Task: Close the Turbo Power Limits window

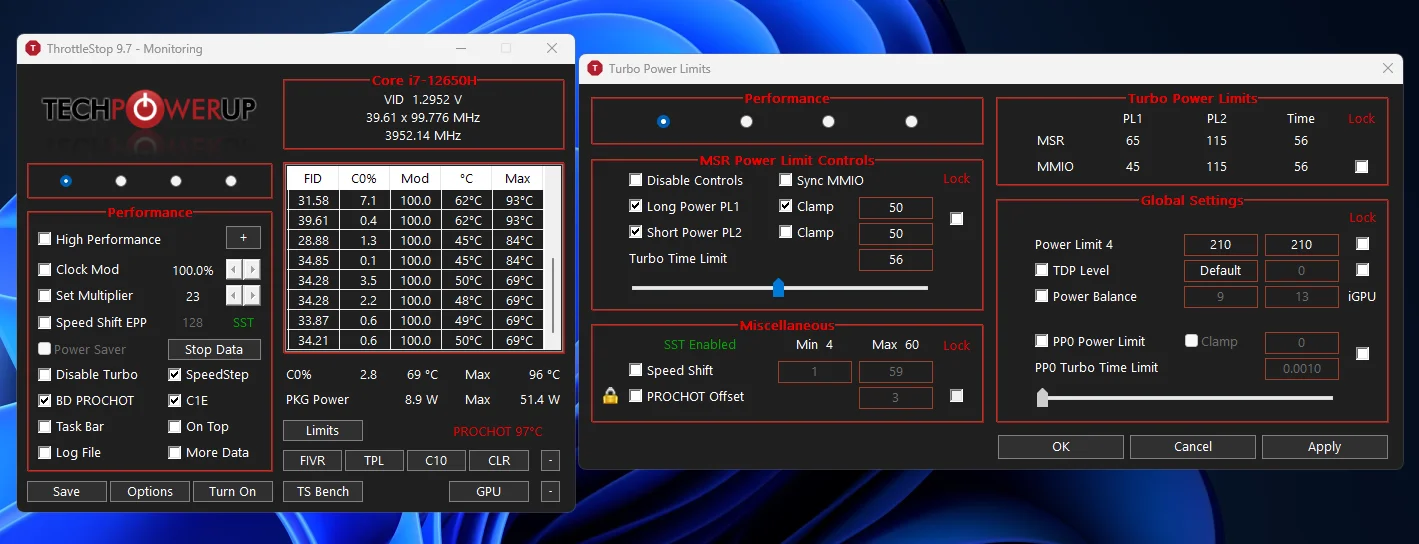Action: 1387,68
